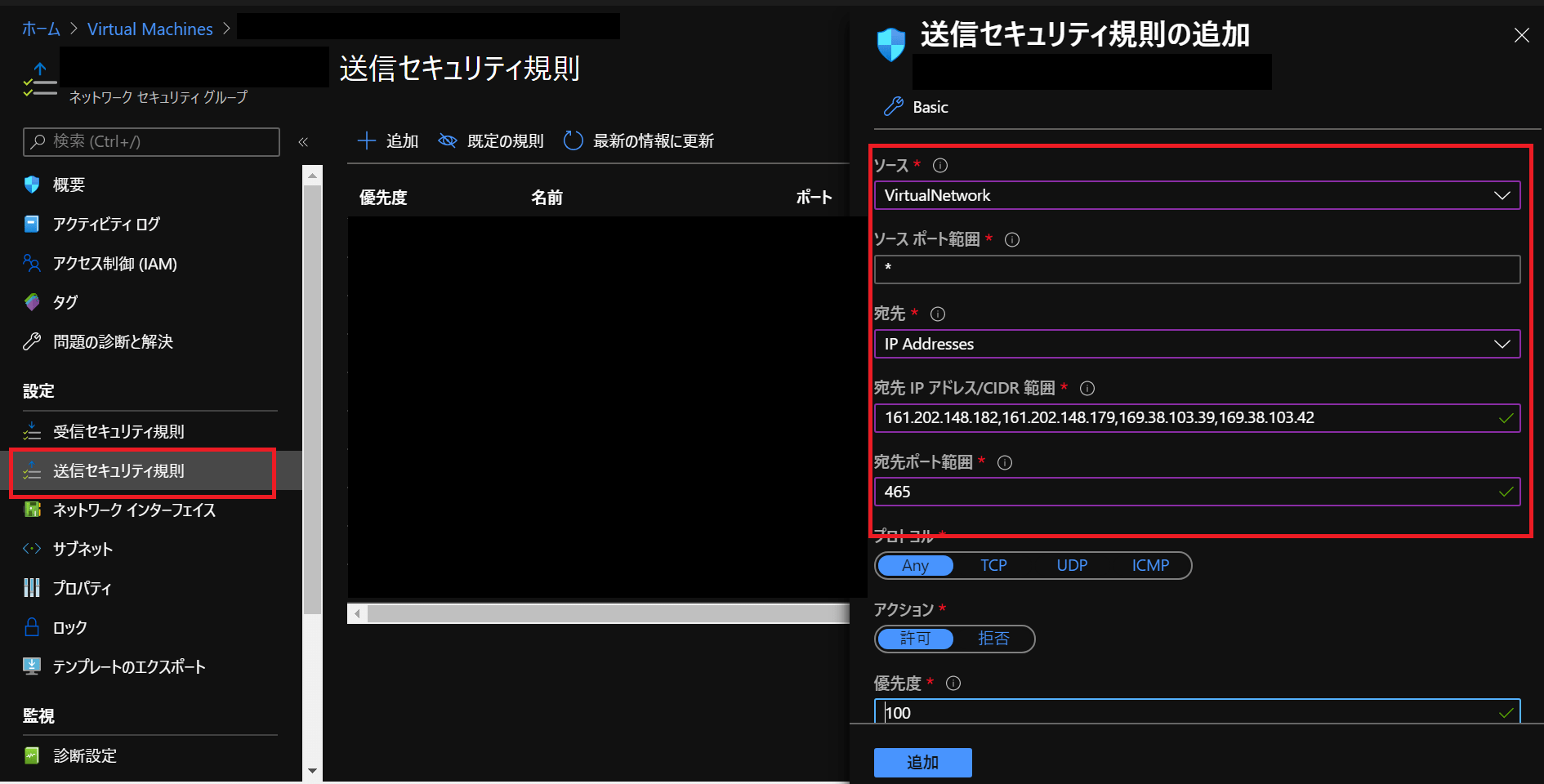
Task: Click the 宛先 IP アドレス/CIDR 範囲 field
Action: (1197, 418)
